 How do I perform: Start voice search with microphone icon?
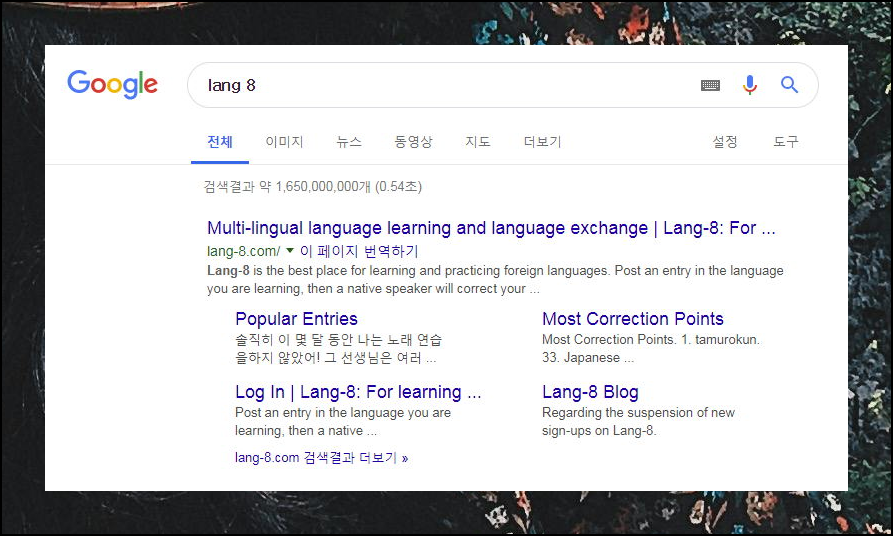(x=749, y=85)
